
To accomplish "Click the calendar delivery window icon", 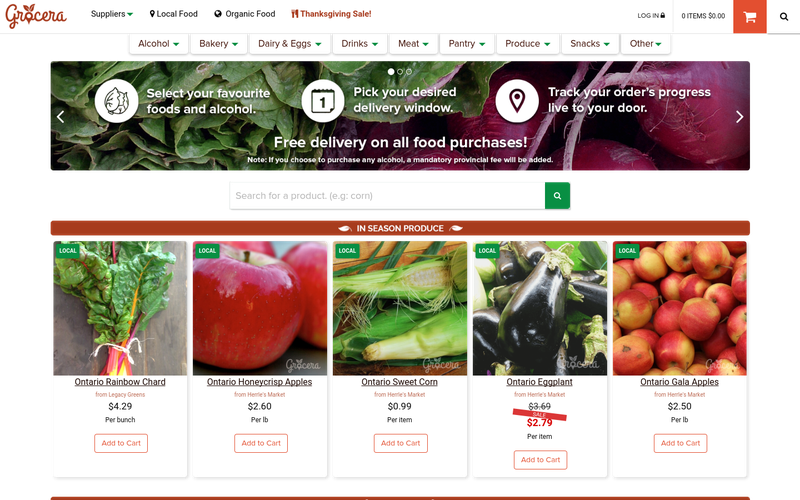I will pos(323,101).
